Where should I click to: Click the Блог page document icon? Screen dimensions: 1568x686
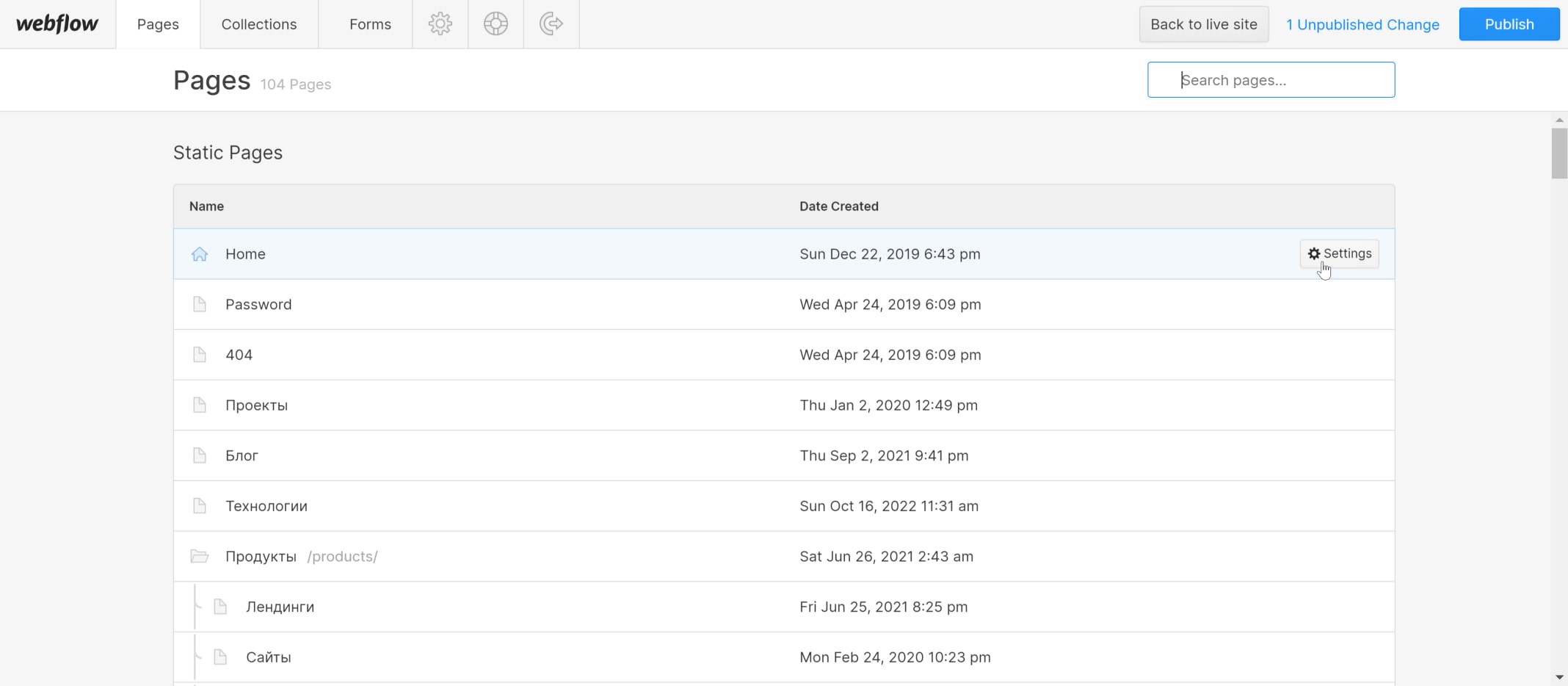(x=200, y=455)
